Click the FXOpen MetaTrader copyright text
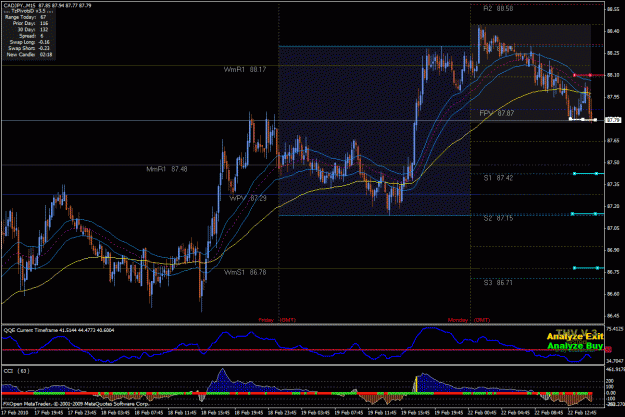The image size is (625, 417). coord(76,403)
